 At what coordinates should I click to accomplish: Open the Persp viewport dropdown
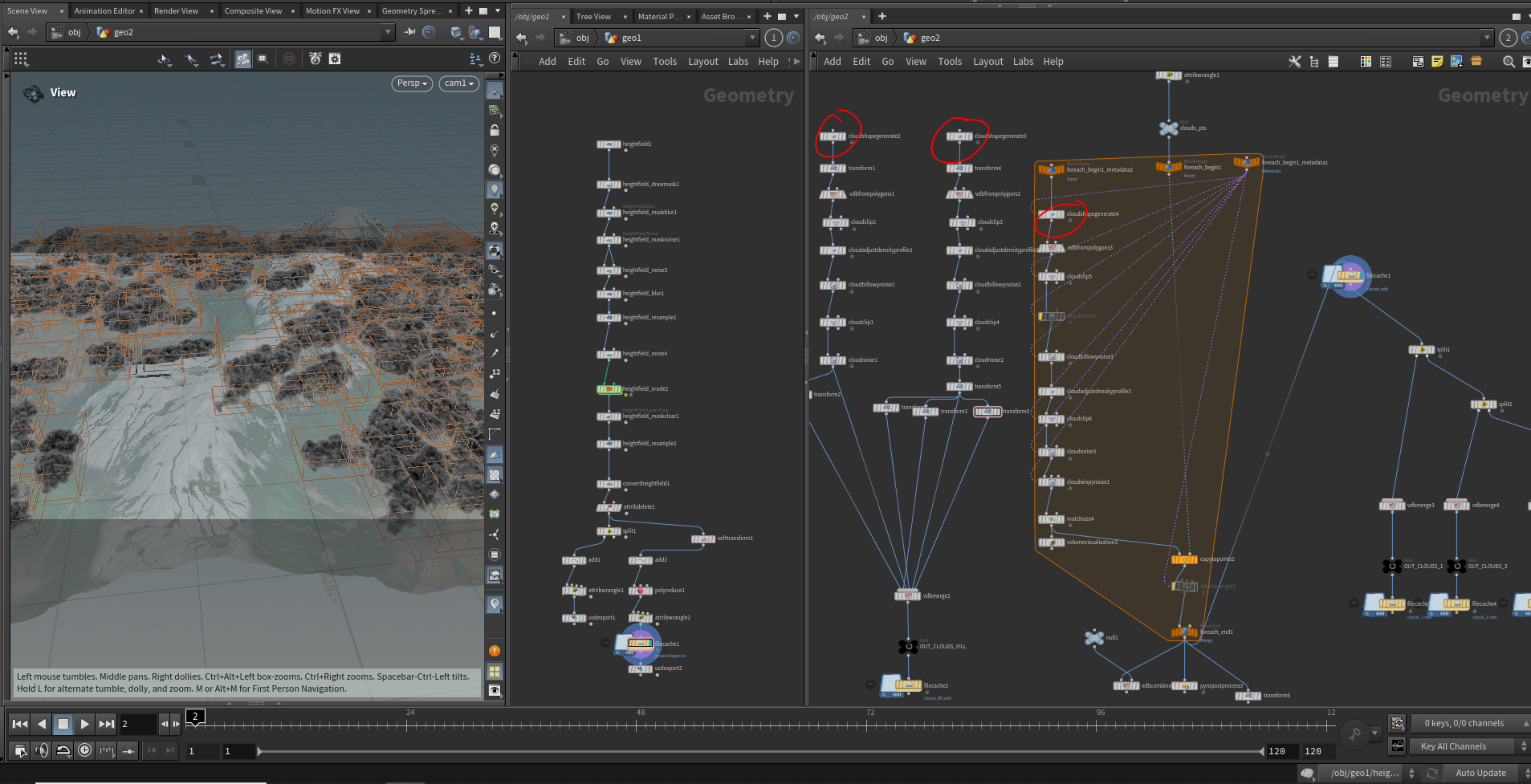point(413,83)
